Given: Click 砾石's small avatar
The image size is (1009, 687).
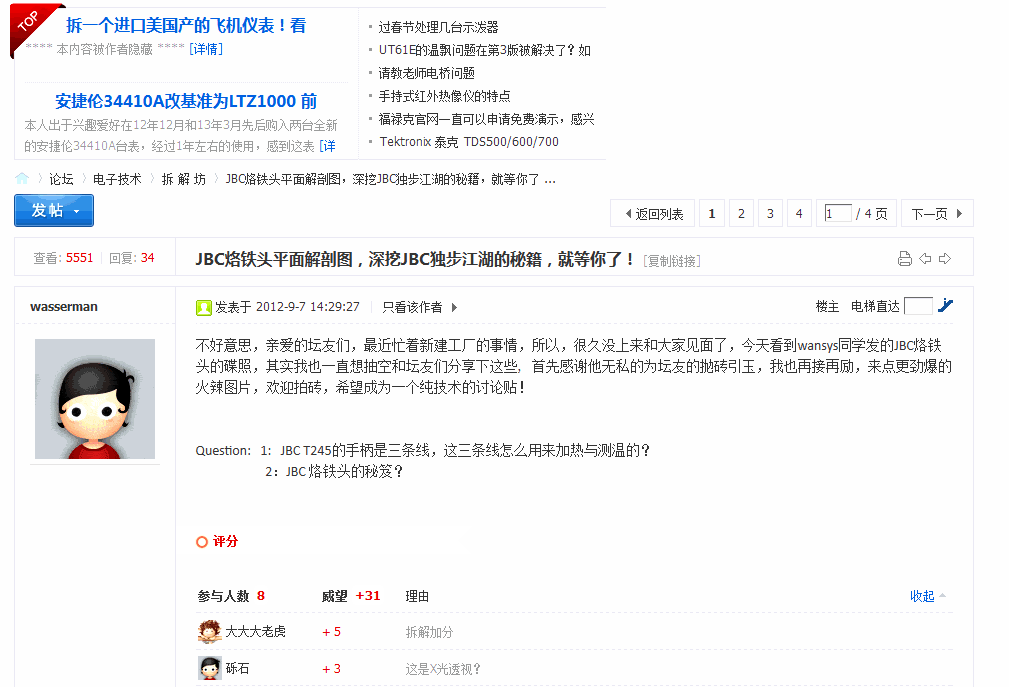Looking at the screenshot, I should [209, 668].
